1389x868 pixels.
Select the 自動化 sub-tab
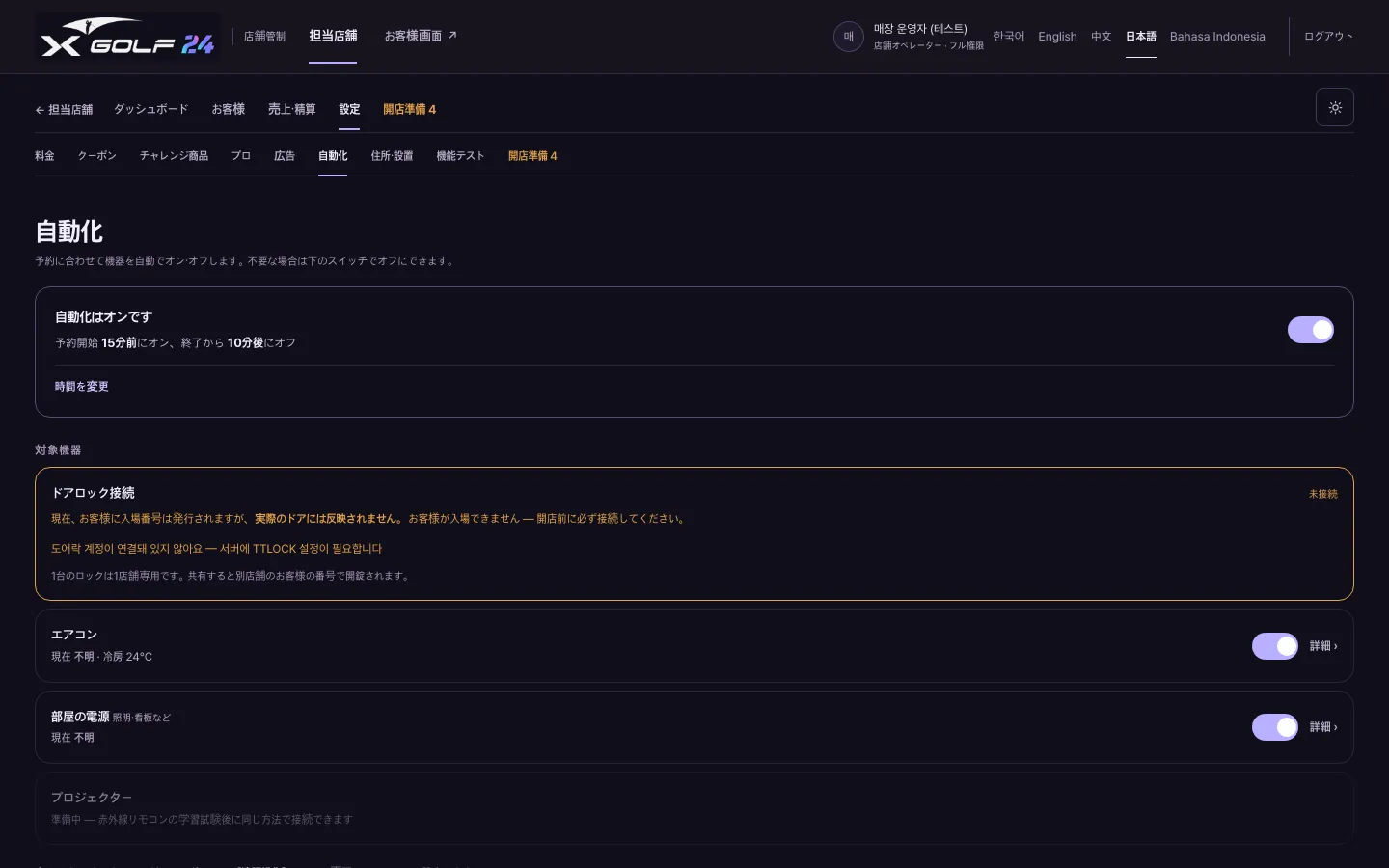[333, 156]
